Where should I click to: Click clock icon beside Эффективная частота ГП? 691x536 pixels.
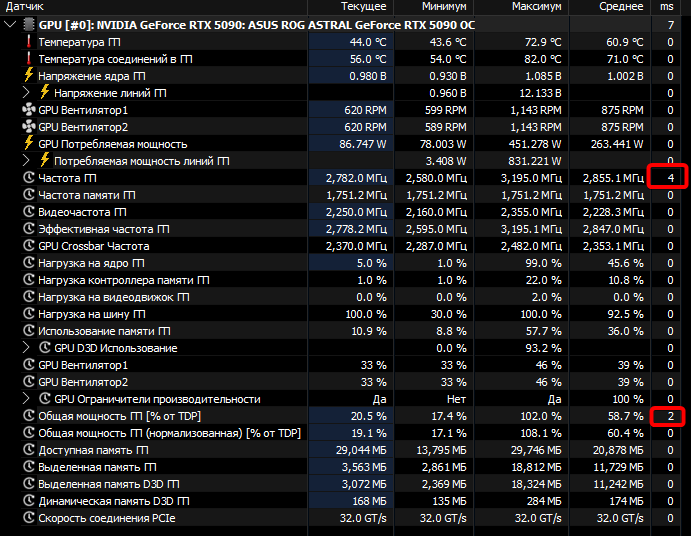click(x=29, y=229)
